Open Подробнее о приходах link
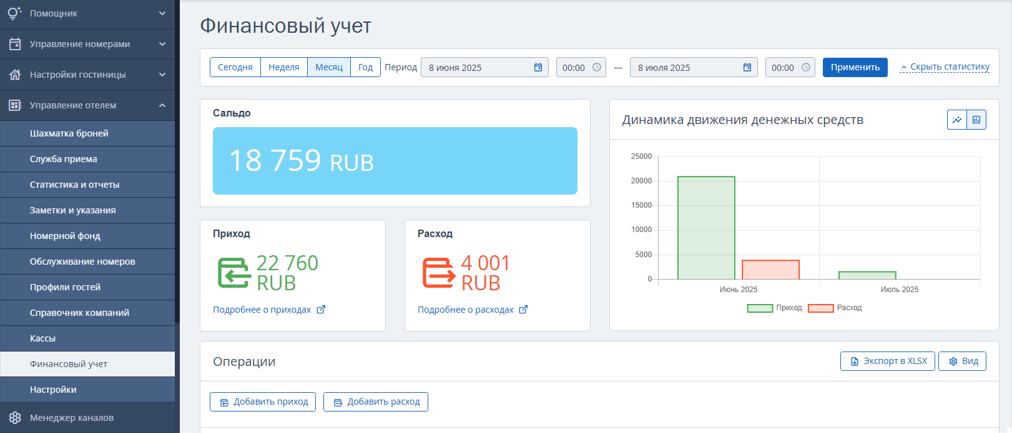The width and height of the screenshot is (1012, 433). tap(262, 310)
